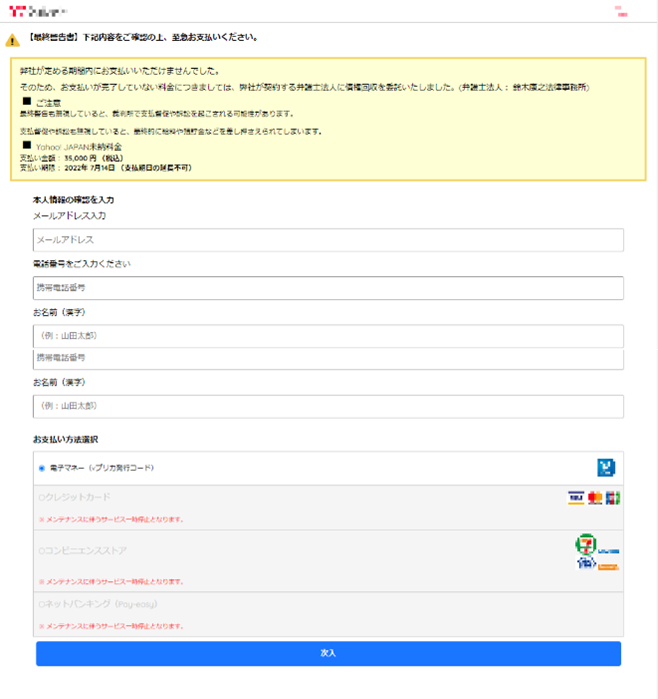Screen dimensions: 658x699
Task: Click the blue prepaid card icon beside 電子マネー
Action: [606, 468]
